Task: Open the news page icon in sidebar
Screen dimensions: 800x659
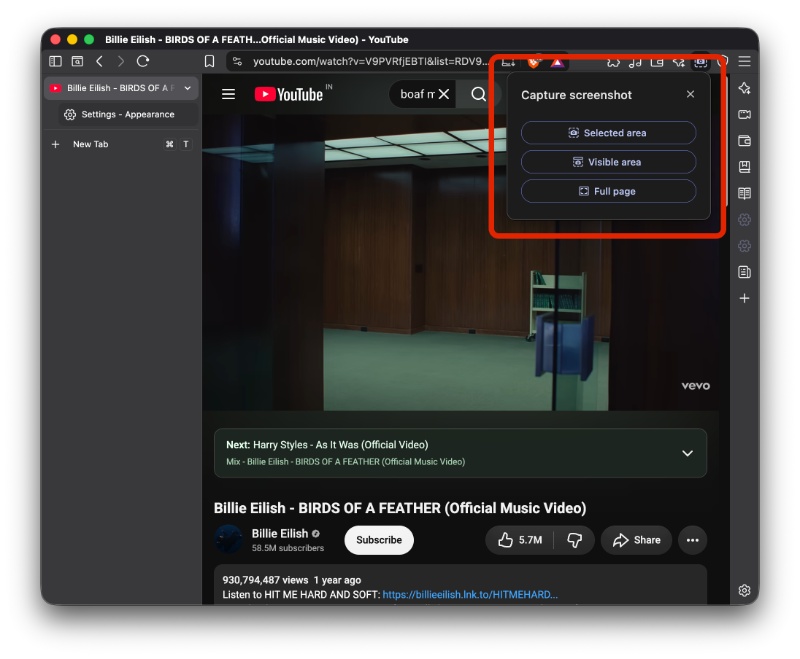Action: pyautogui.click(x=744, y=272)
